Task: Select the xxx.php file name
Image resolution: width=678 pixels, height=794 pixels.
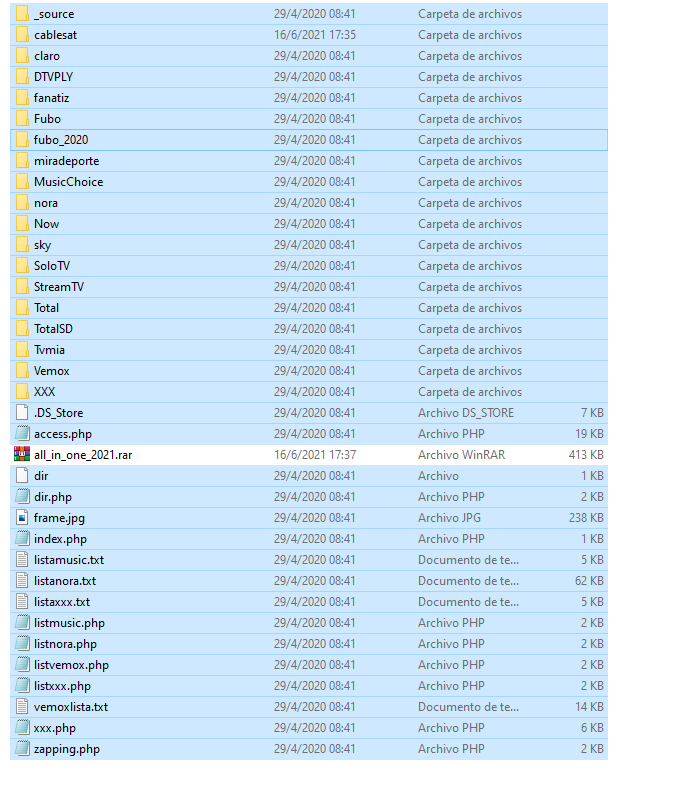Action: 54,728
